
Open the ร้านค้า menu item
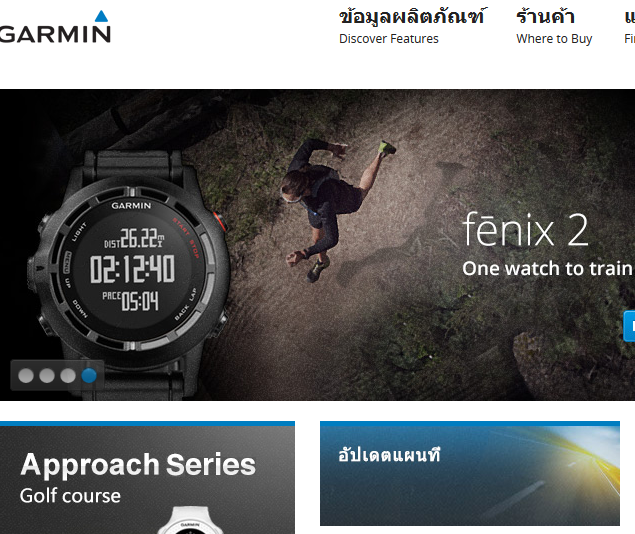point(545,17)
